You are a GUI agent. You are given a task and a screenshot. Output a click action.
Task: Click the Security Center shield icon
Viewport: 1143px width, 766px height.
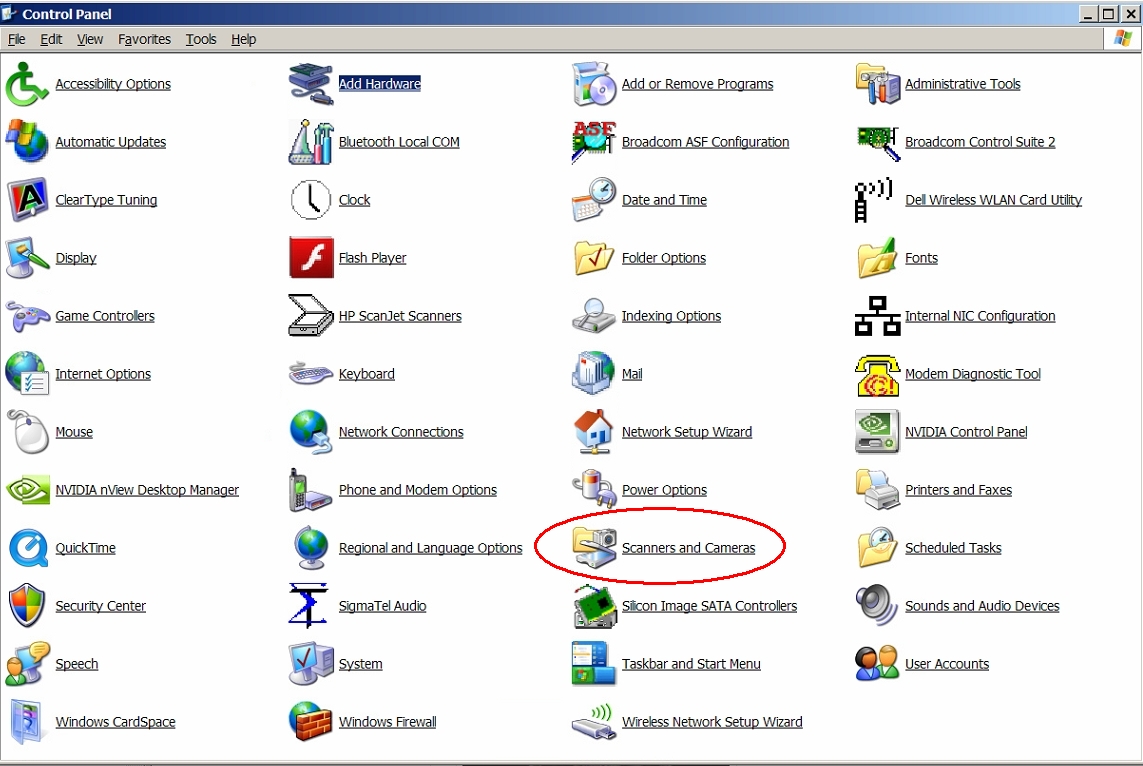pyautogui.click(x=27, y=606)
